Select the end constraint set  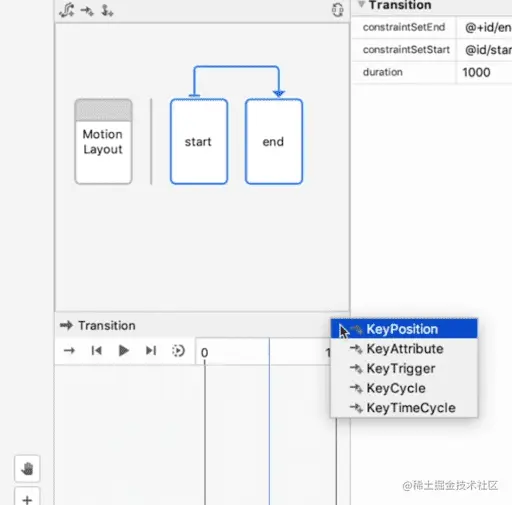click(274, 141)
